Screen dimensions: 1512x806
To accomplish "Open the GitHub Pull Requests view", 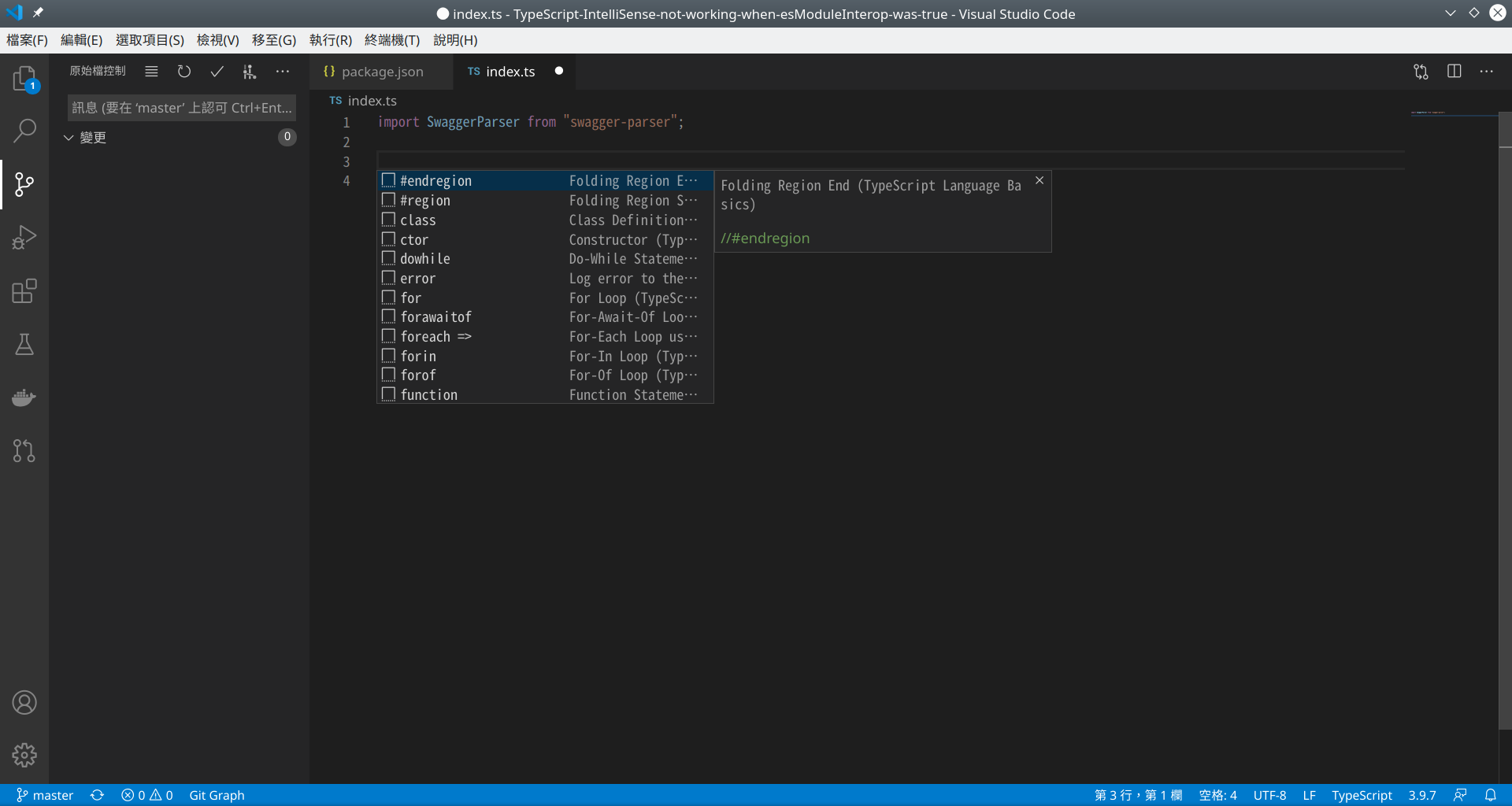I will click(x=24, y=450).
